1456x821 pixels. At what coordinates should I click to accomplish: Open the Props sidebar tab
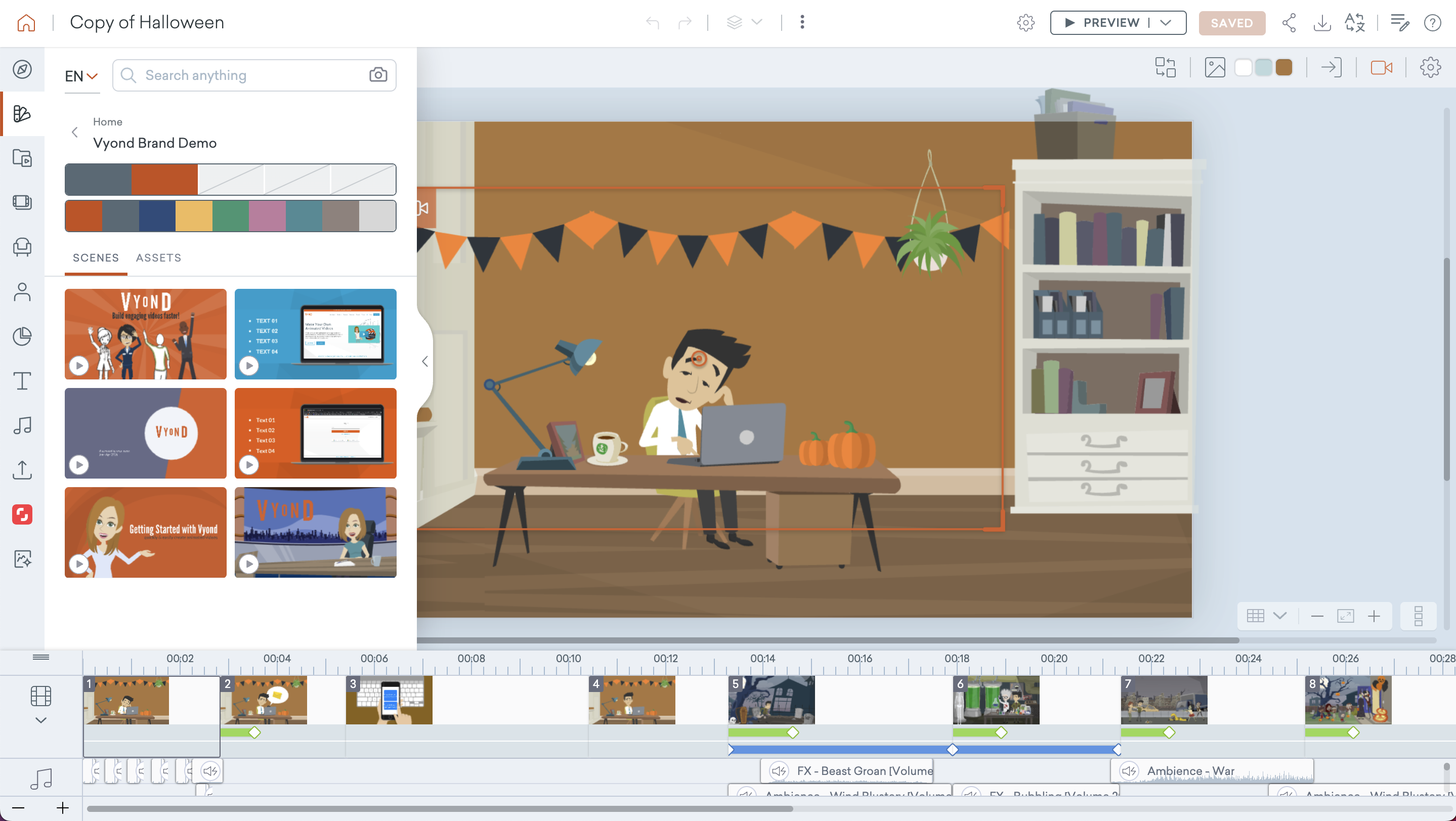click(22, 247)
